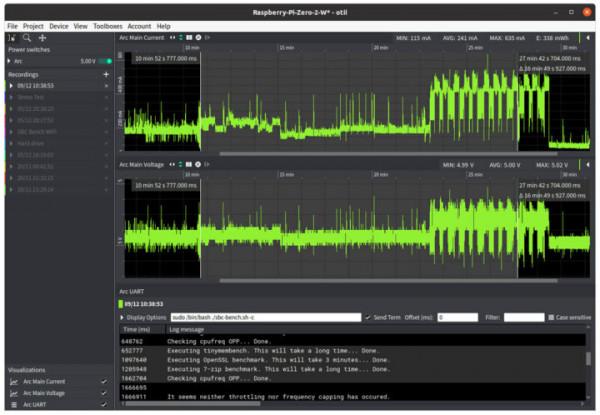Click the Log message column header
This screenshot has height=415, width=600.
(187, 329)
